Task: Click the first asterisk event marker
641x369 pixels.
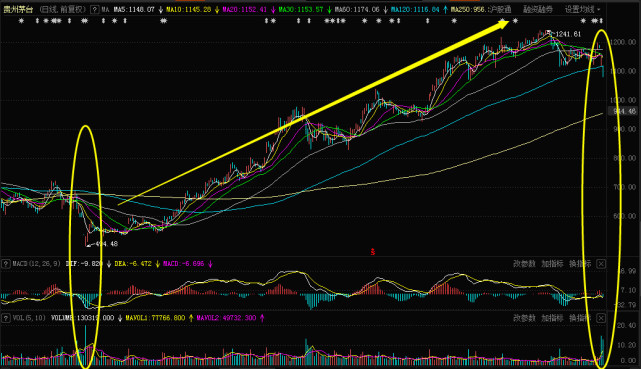Action: [x=21, y=21]
